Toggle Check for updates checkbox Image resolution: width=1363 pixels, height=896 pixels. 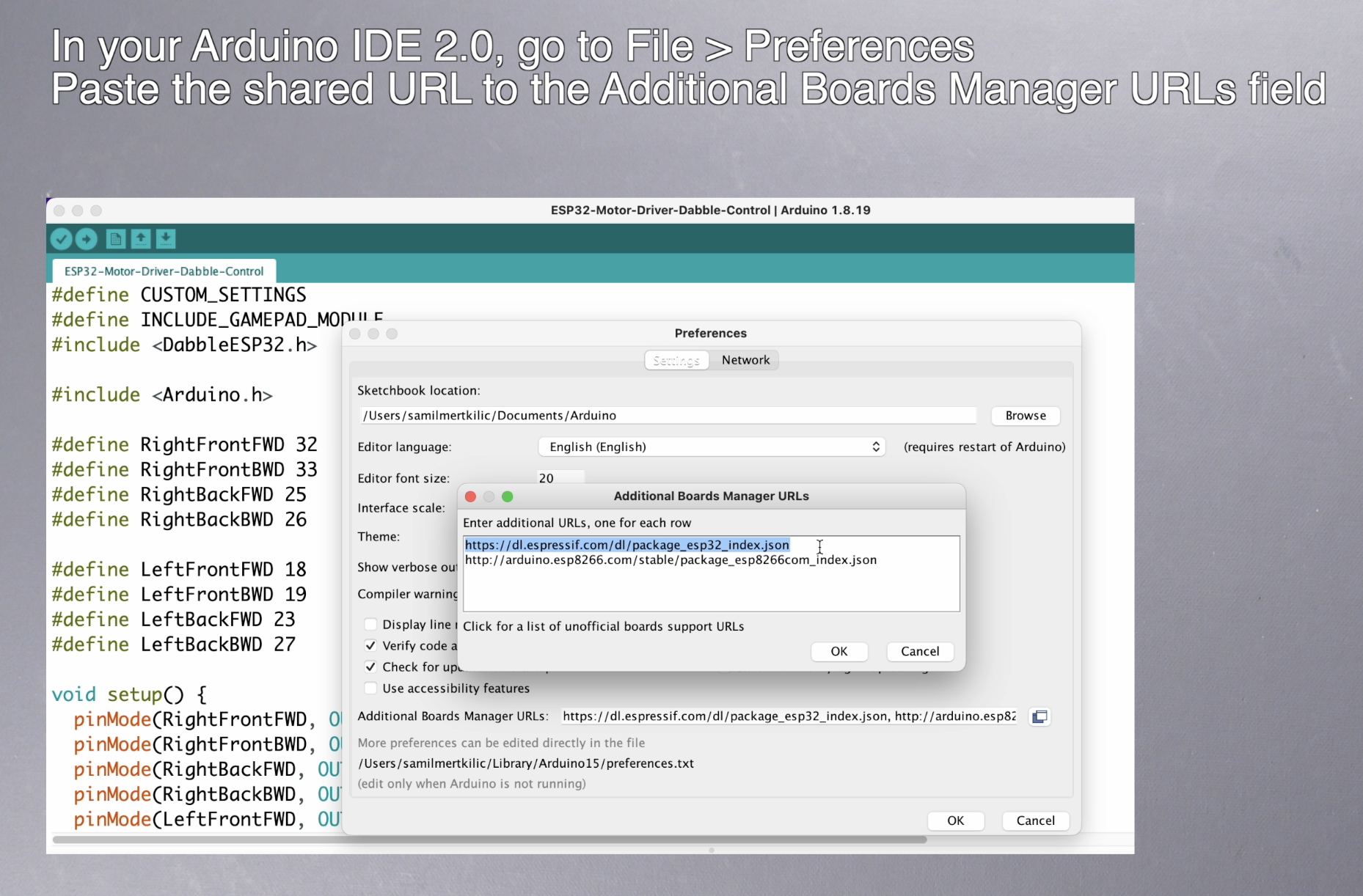[370, 667]
